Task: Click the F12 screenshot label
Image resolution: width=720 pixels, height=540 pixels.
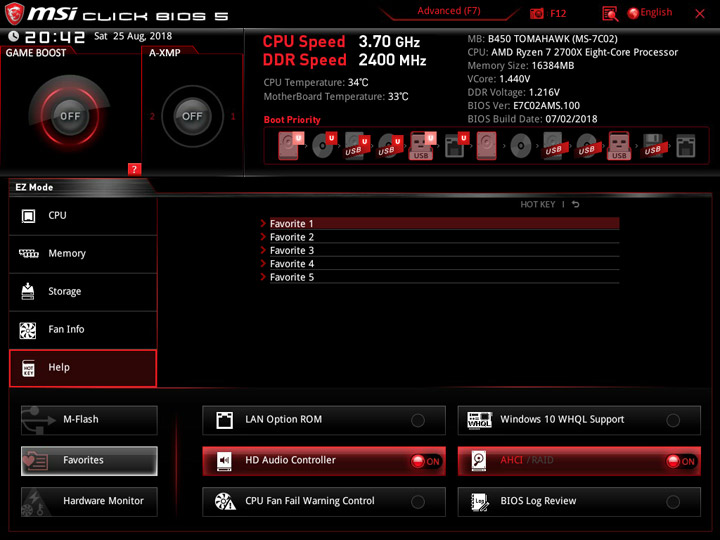Action: pos(558,13)
